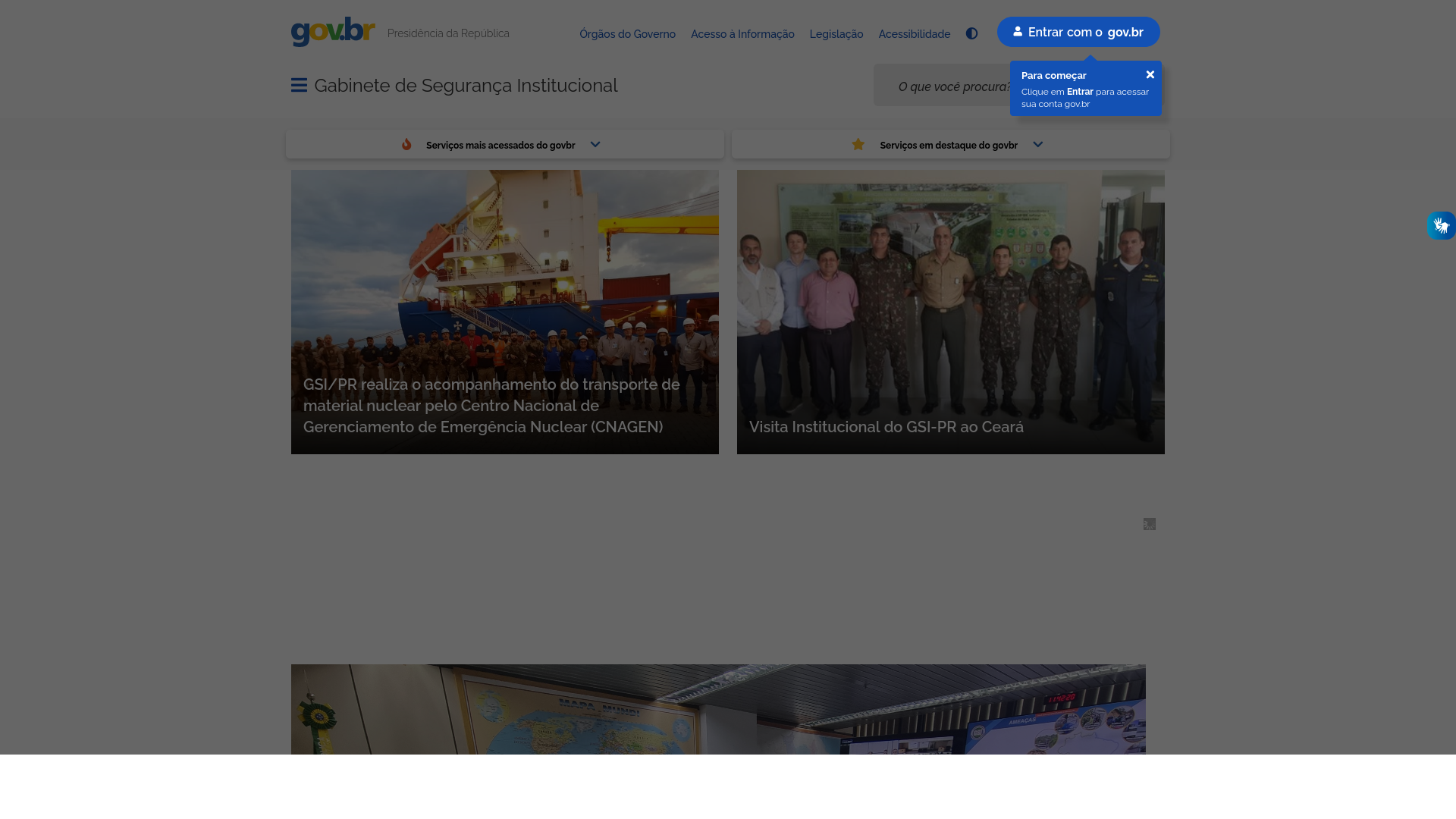1456x819 pixels.
Task: Open the CNAGEN nuclear transport news headline
Action: (491, 406)
